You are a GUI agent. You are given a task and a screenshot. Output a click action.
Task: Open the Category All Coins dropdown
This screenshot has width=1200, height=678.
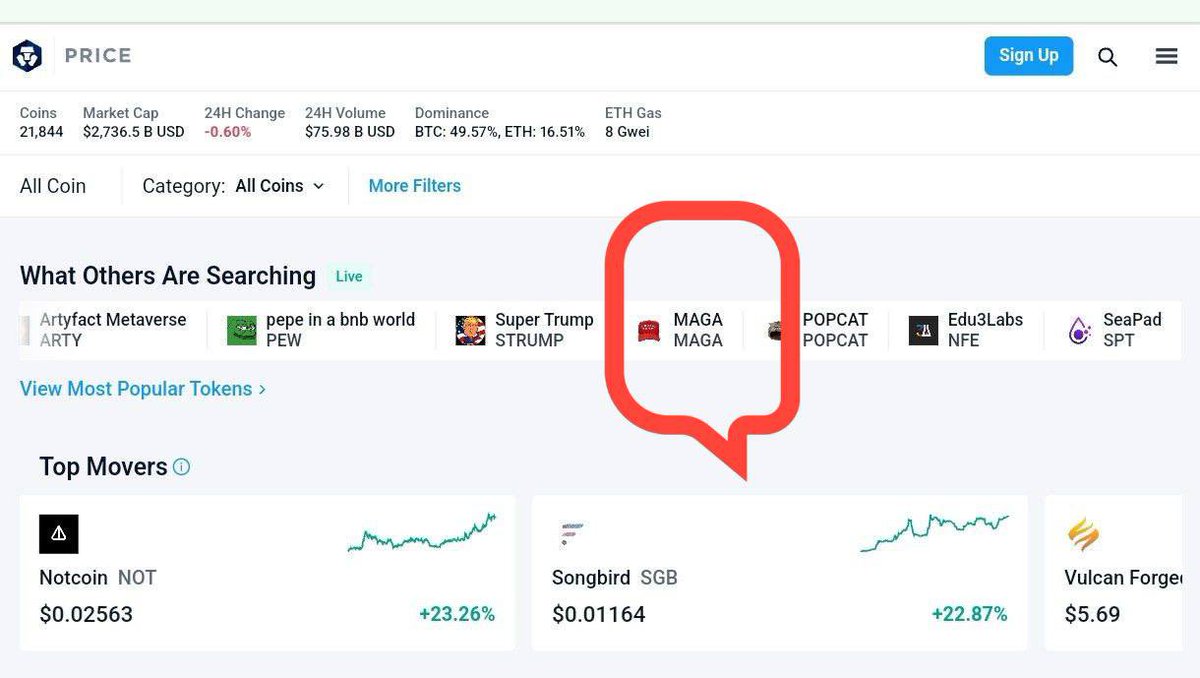click(278, 186)
